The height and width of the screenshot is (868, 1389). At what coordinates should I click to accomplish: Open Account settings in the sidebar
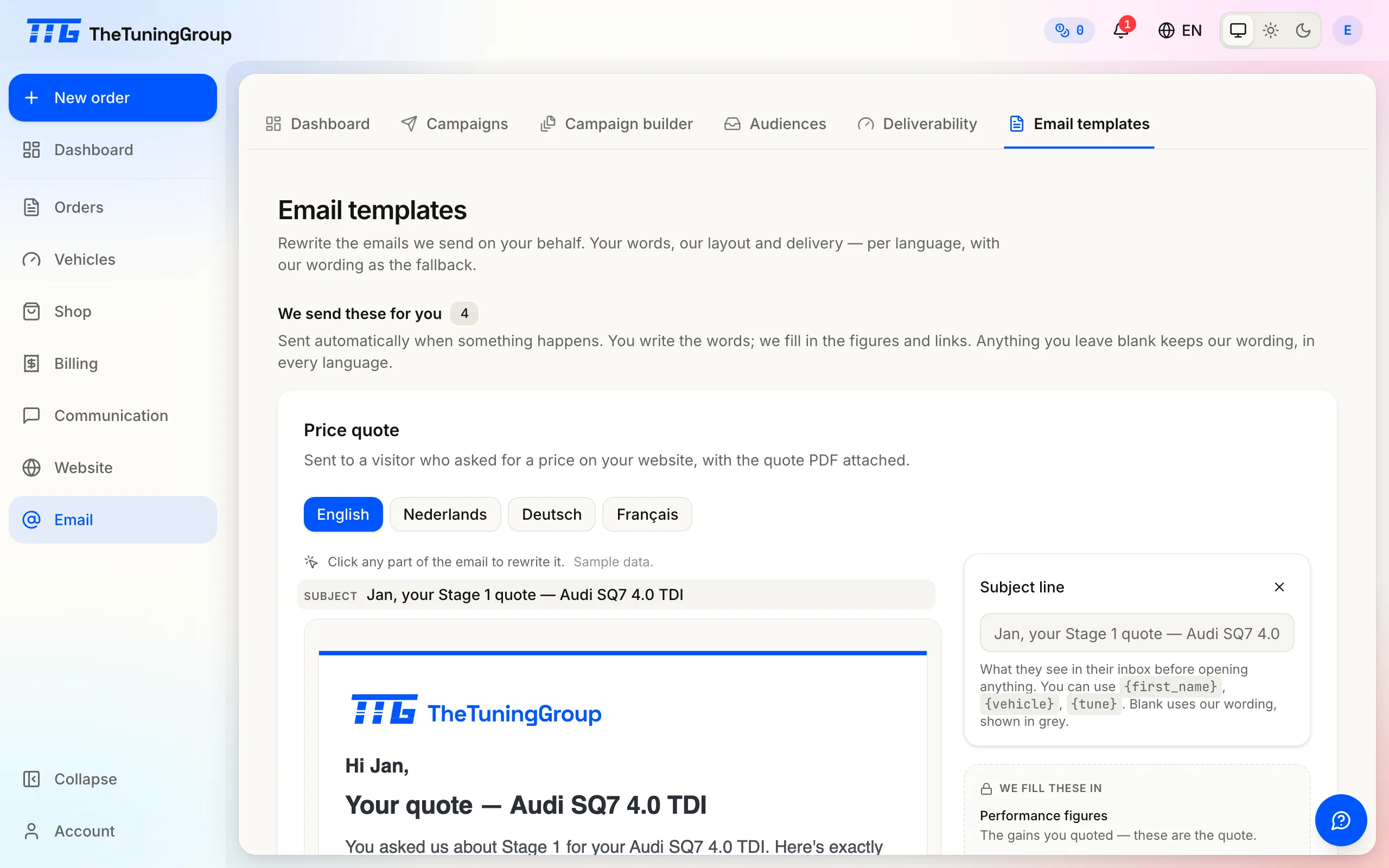(112, 831)
